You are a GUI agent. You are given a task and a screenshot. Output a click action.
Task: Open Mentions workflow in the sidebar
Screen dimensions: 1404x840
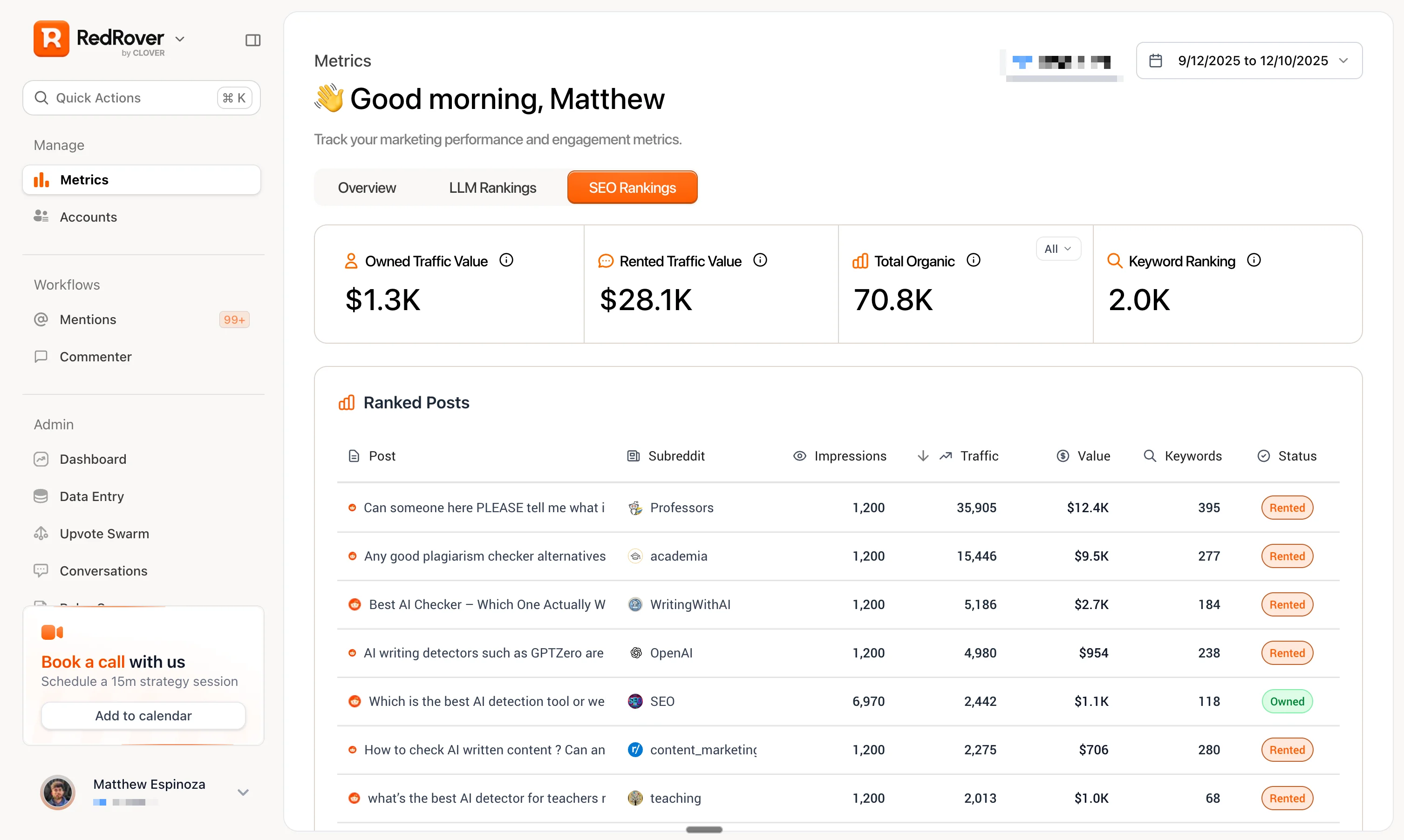pyautogui.click(x=142, y=320)
